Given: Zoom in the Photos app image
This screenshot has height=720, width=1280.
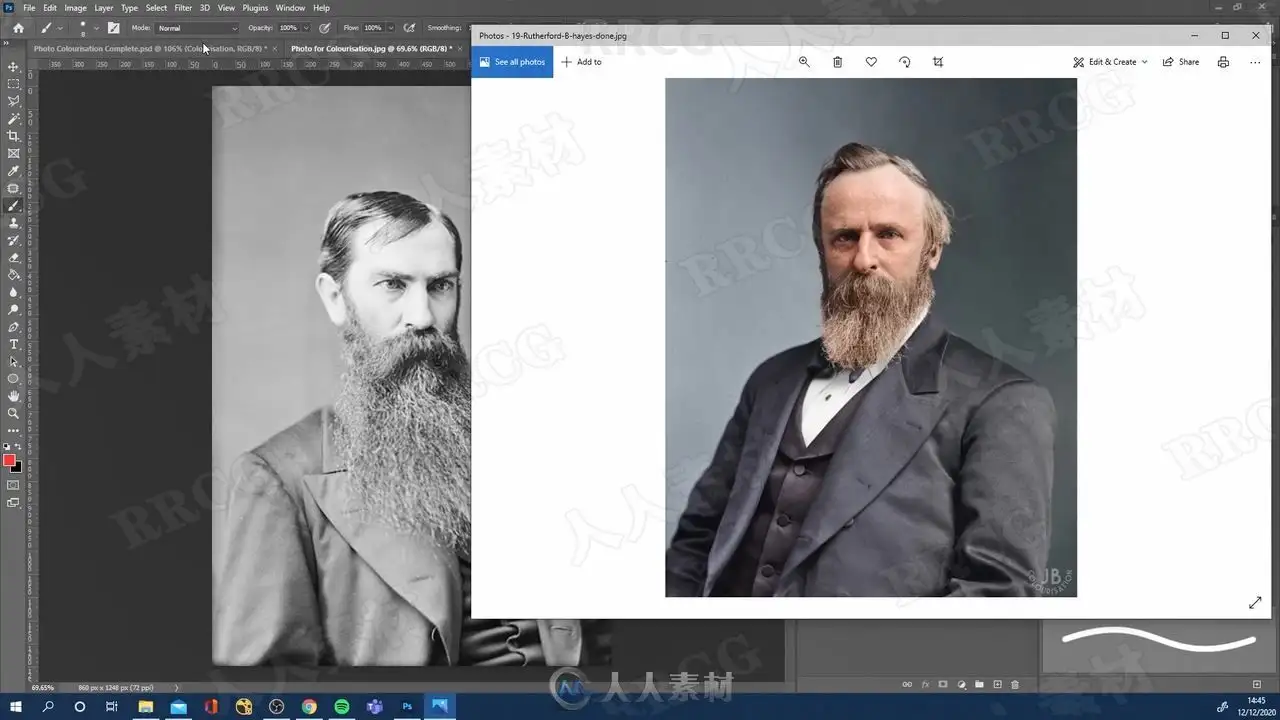Looking at the screenshot, I should pos(804,62).
